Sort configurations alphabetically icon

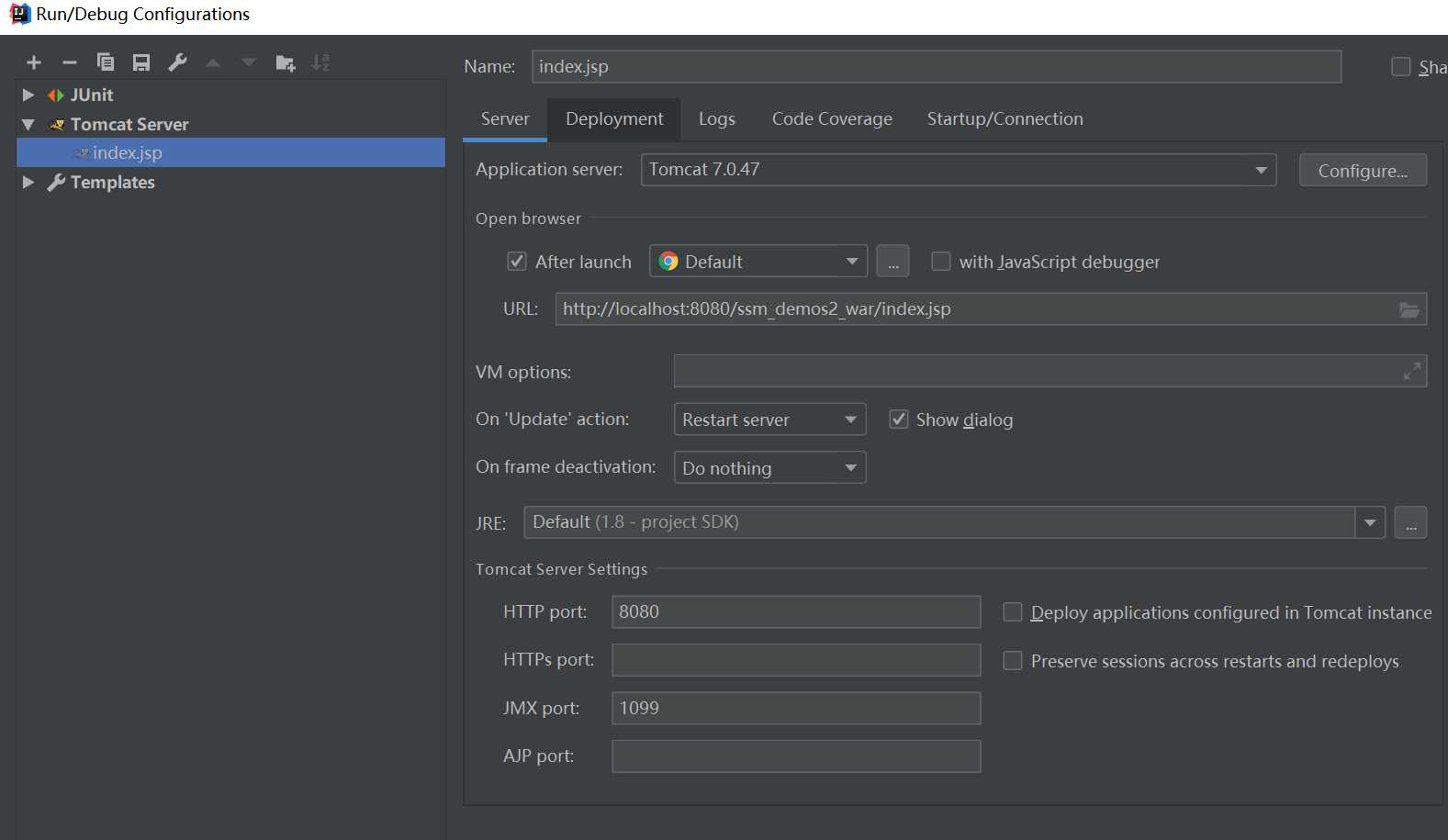pos(320,62)
